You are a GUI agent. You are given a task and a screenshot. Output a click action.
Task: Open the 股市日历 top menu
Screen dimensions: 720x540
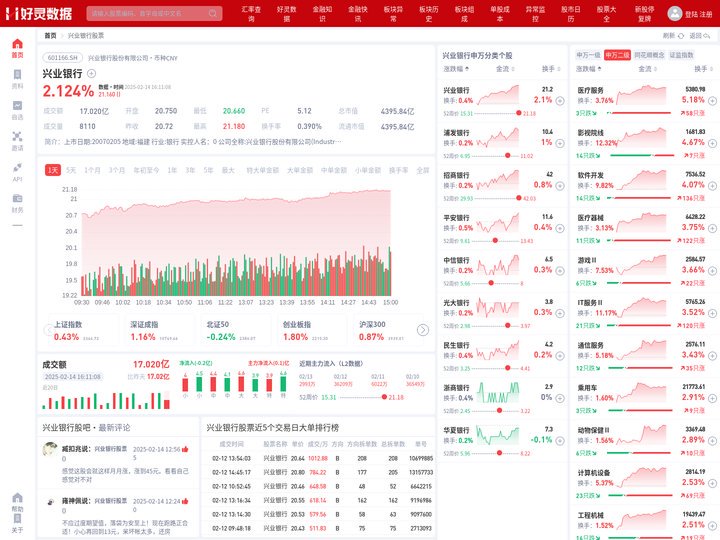click(571, 14)
